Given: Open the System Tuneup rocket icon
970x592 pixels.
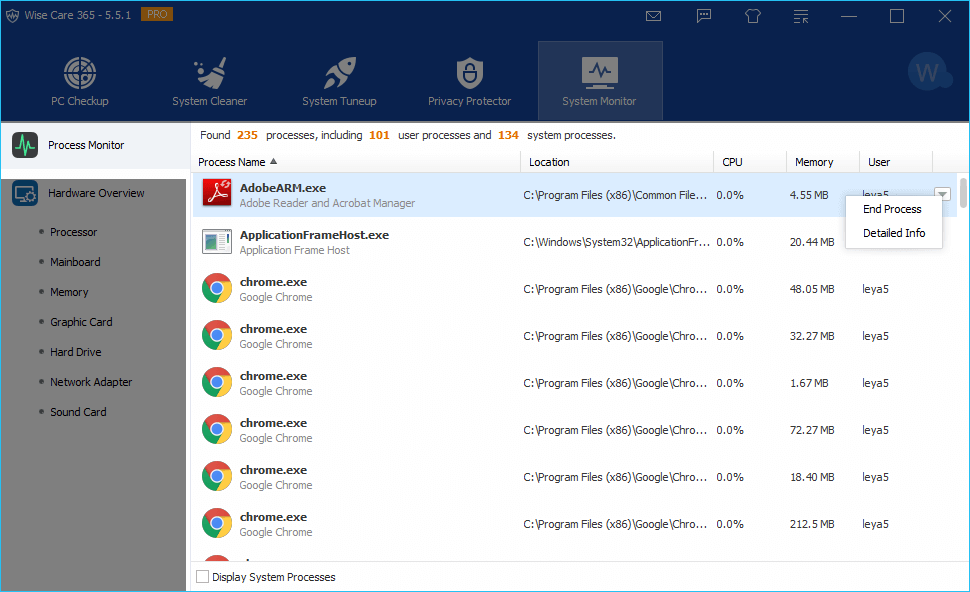Looking at the screenshot, I should tap(340, 73).
